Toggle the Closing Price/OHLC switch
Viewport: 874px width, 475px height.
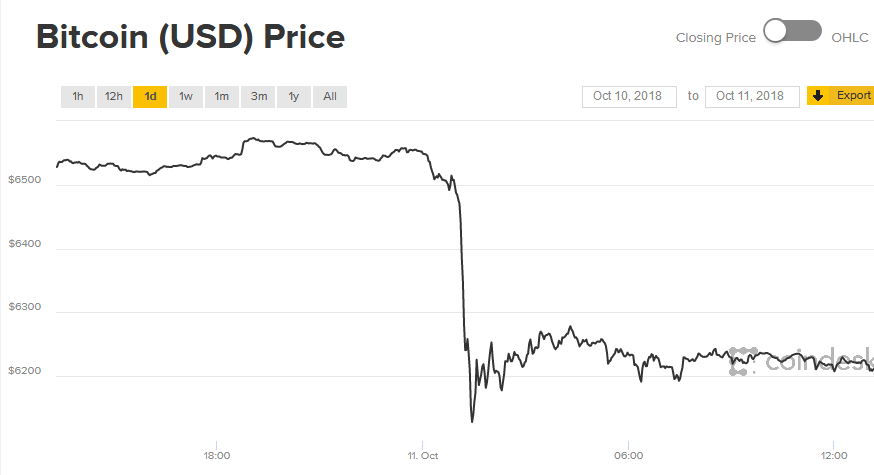(792, 32)
